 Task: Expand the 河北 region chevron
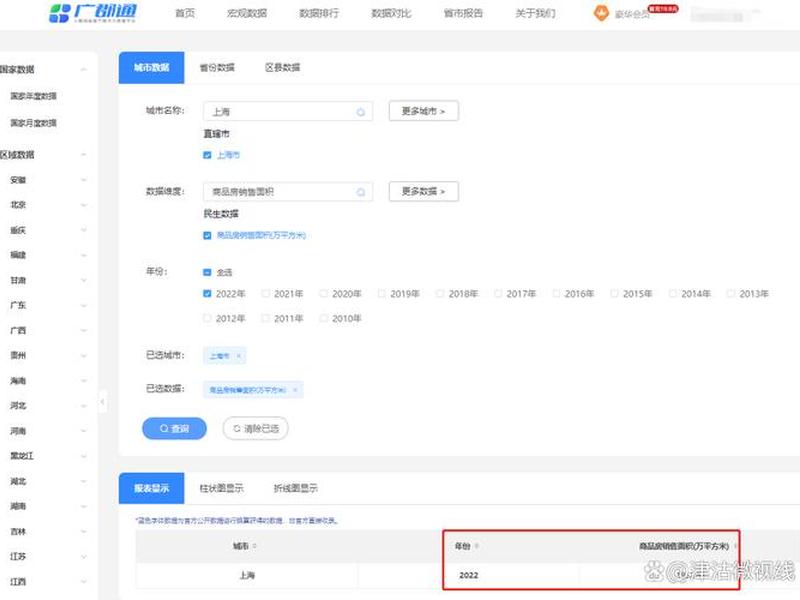click(84, 406)
